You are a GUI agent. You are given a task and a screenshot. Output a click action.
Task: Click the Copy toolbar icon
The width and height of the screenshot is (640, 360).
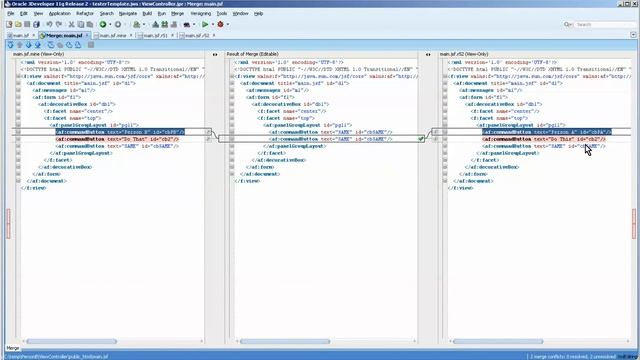point(81,24)
